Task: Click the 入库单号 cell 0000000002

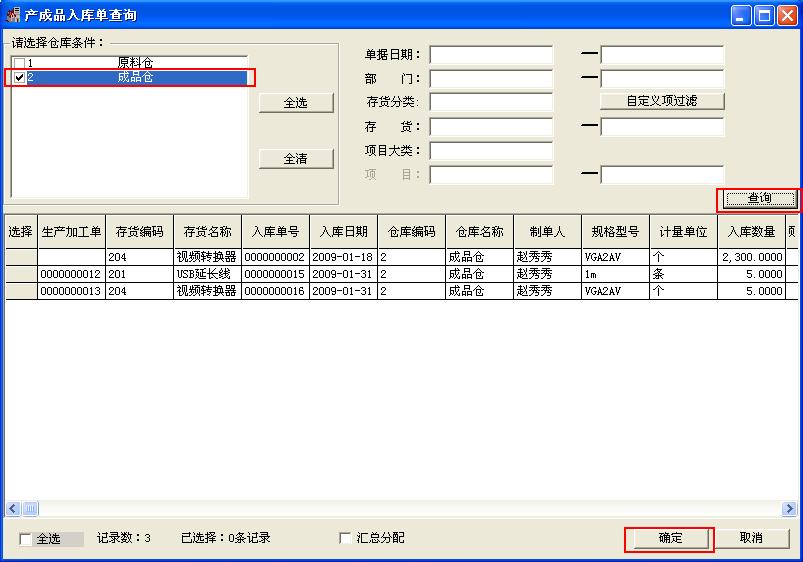Action: point(276,257)
